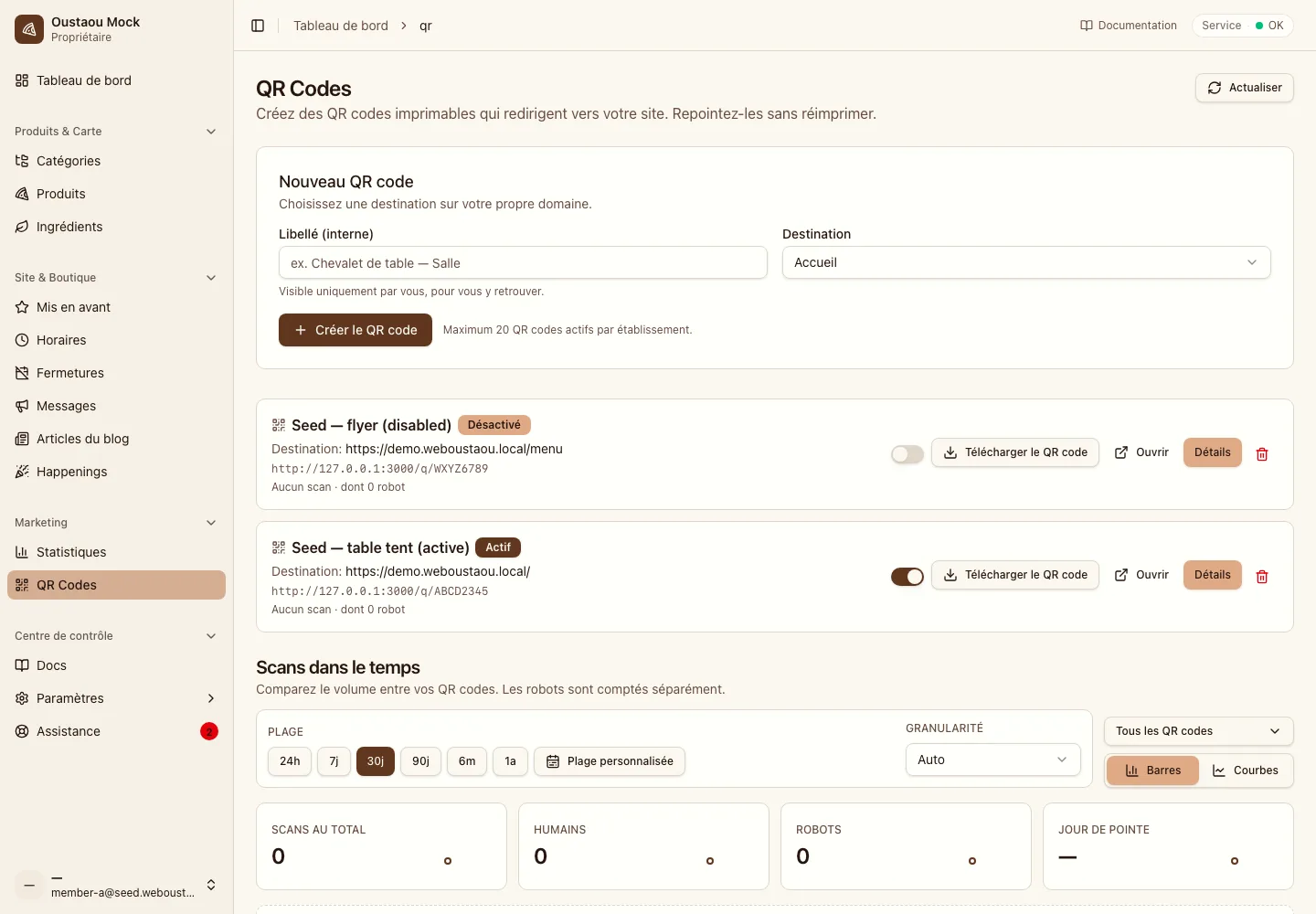This screenshot has width=1316, height=914.
Task: Open the Destination dropdown
Action: 1026,262
